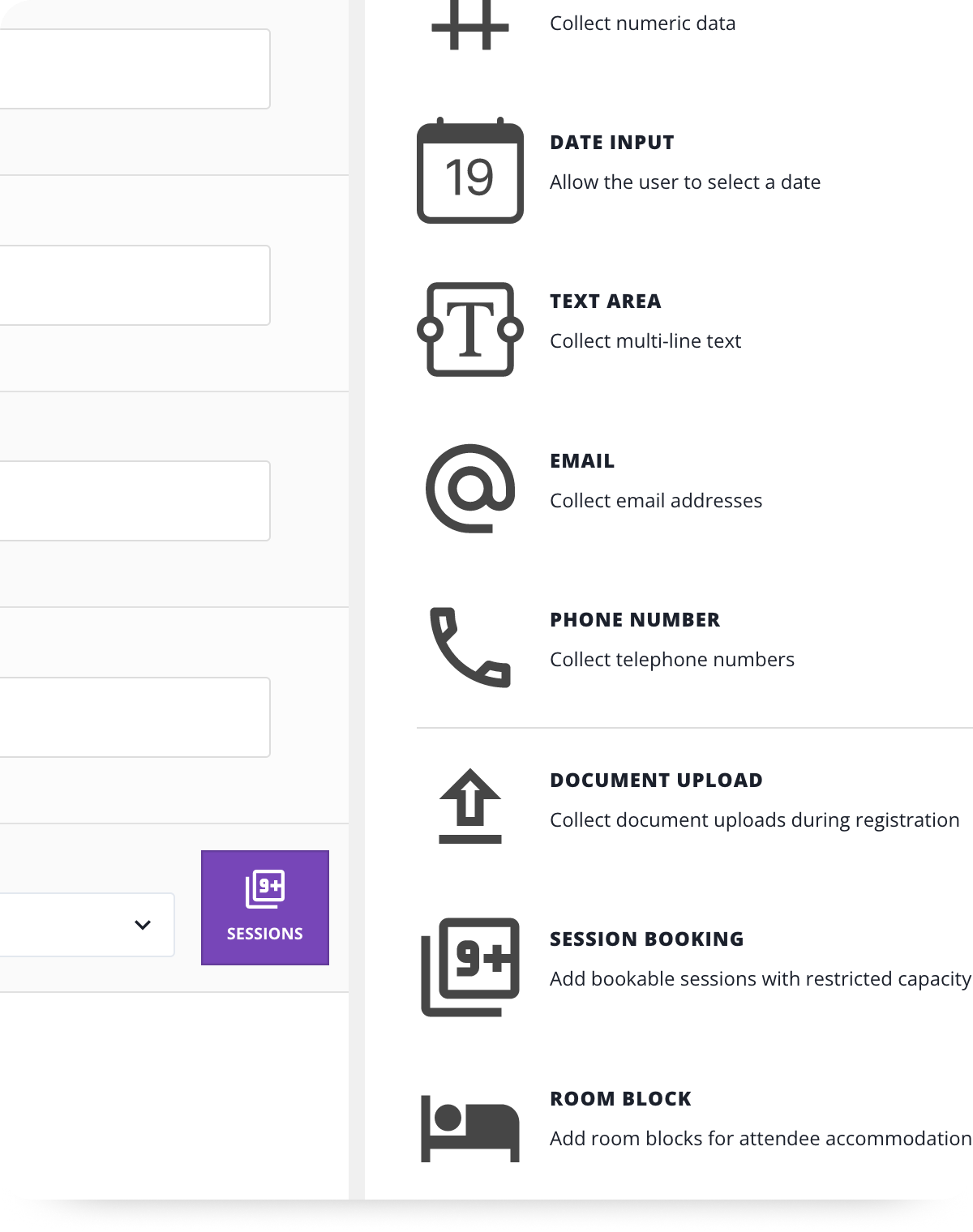Add the Date Input field type
The image size is (973, 1232).
[x=612, y=143]
